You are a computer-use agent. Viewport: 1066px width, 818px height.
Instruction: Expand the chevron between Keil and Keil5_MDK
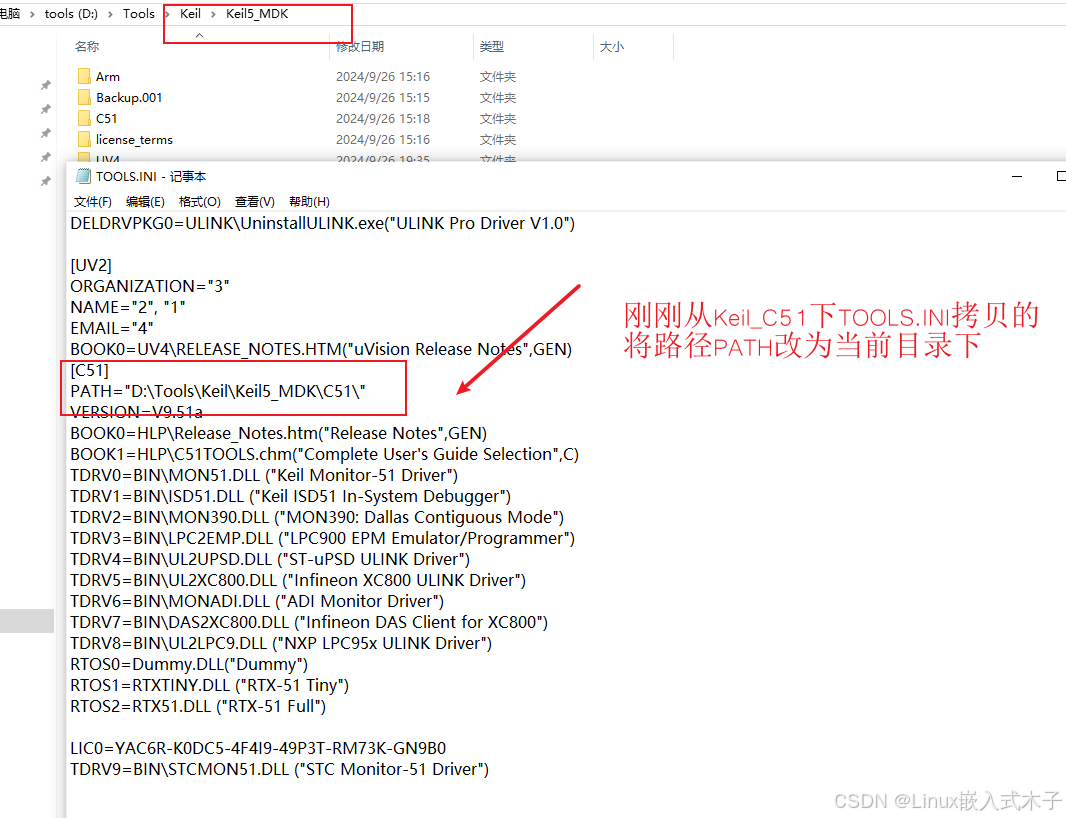tap(213, 14)
